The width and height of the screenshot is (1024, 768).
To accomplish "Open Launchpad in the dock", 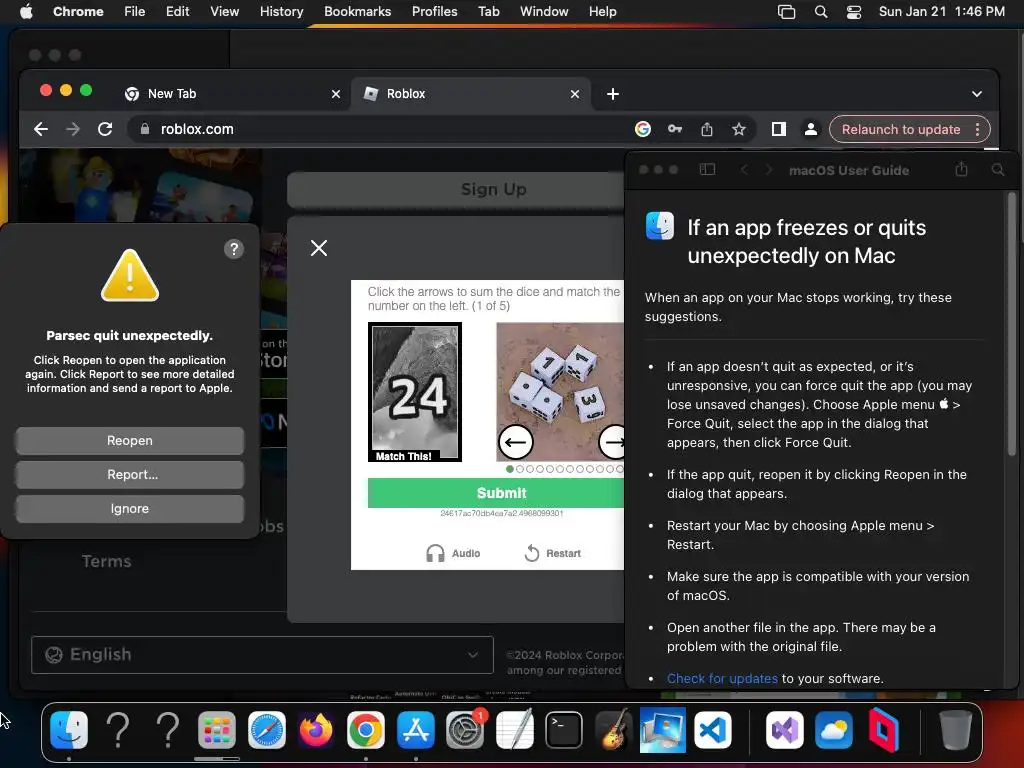I will 217,729.
